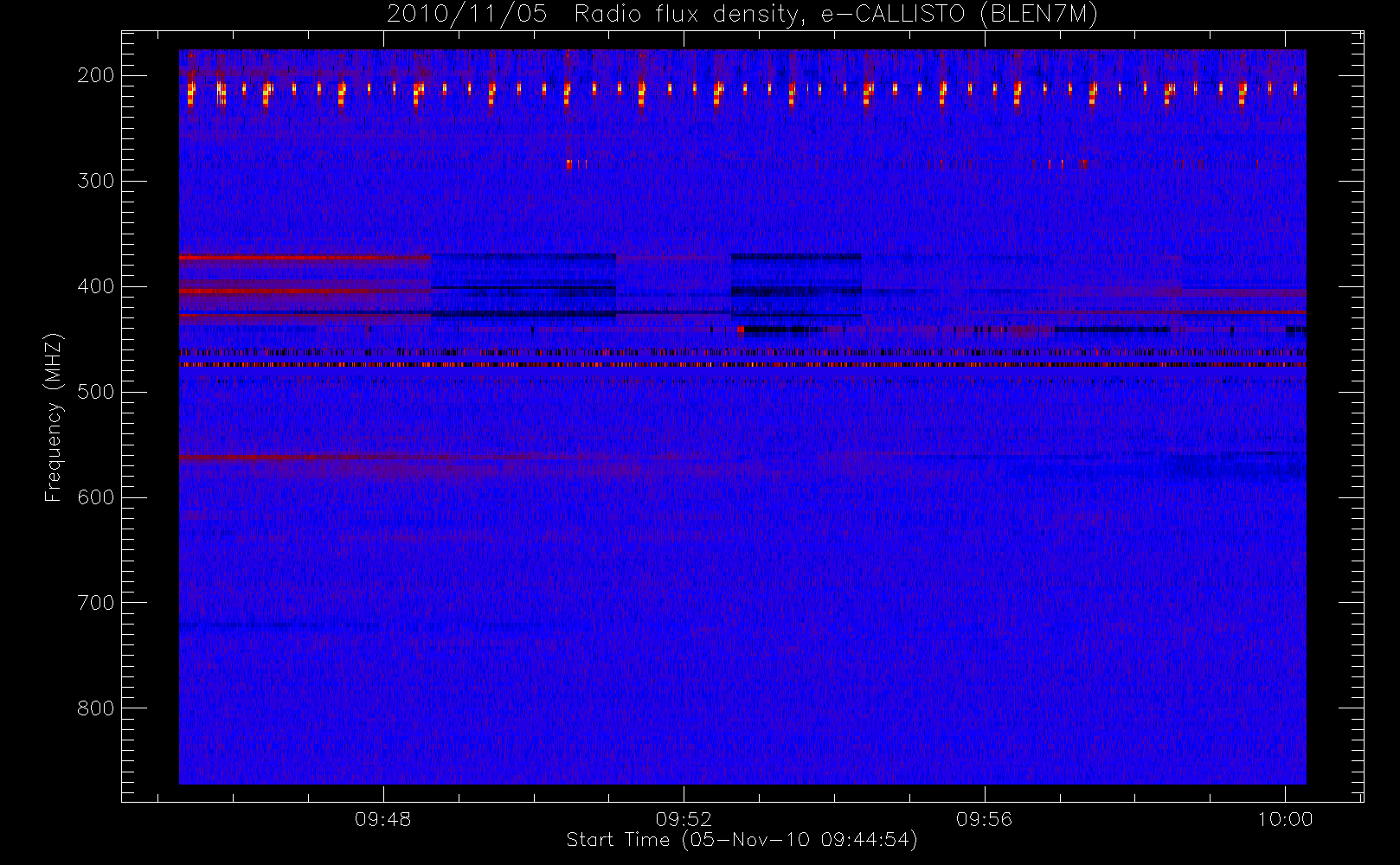Select the '500' frequency axis label

(95, 392)
